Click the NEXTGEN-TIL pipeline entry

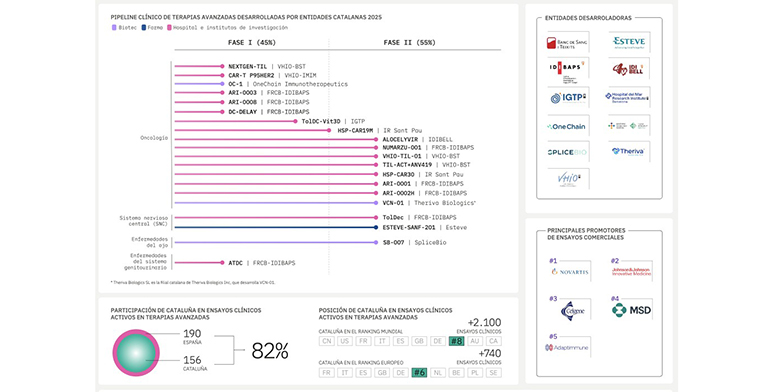[x=267, y=66]
